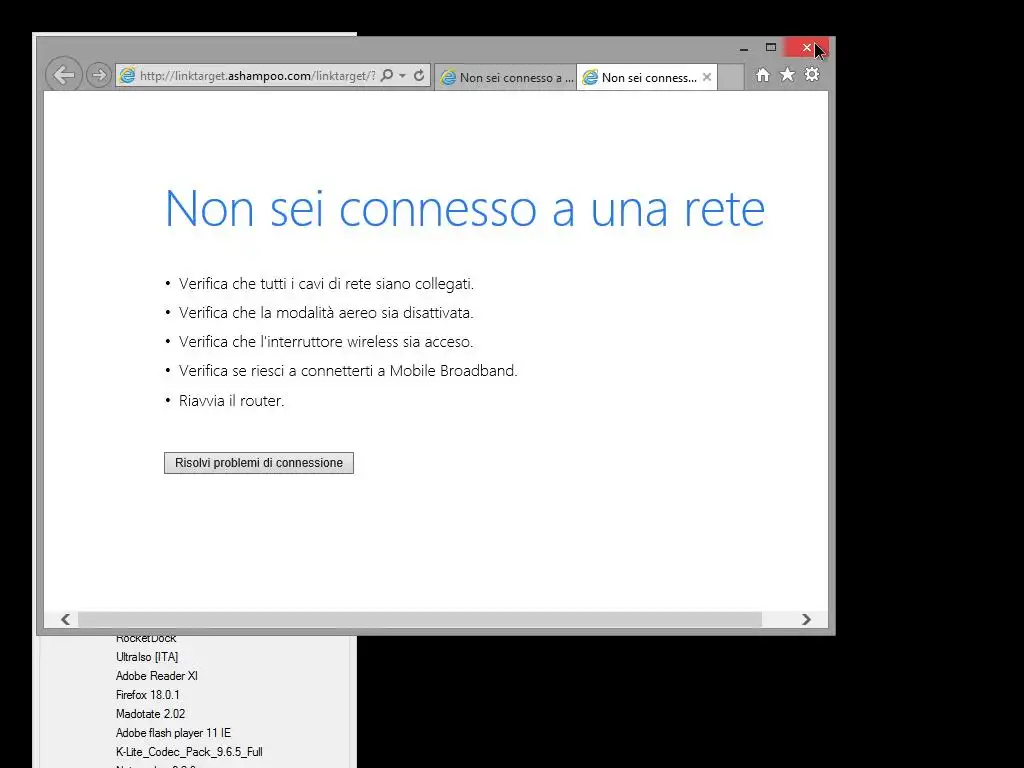
Task: Click 'Verifica che la modalità aereo sia disattivata.'
Action: pos(326,313)
